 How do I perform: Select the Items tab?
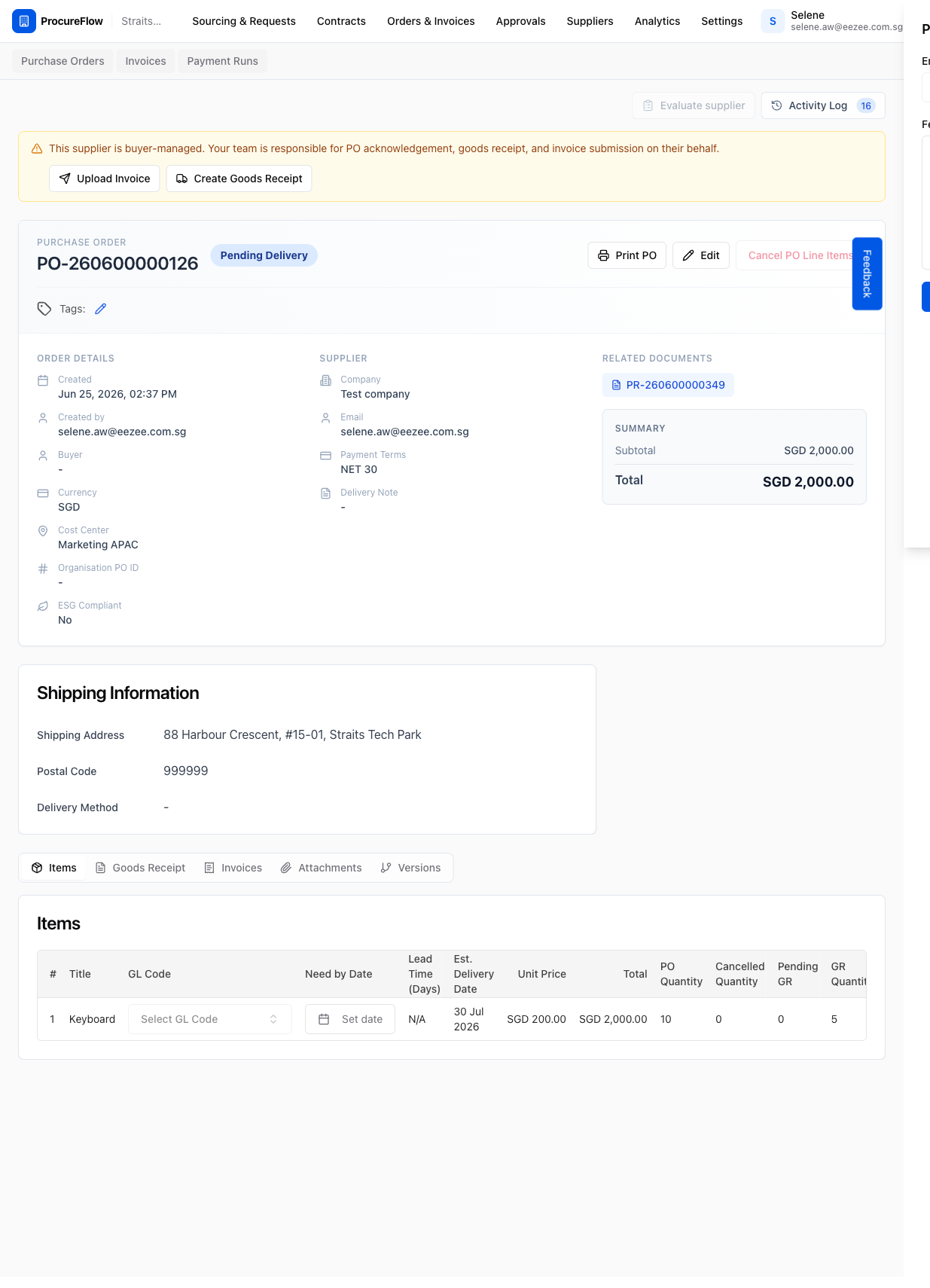54,868
